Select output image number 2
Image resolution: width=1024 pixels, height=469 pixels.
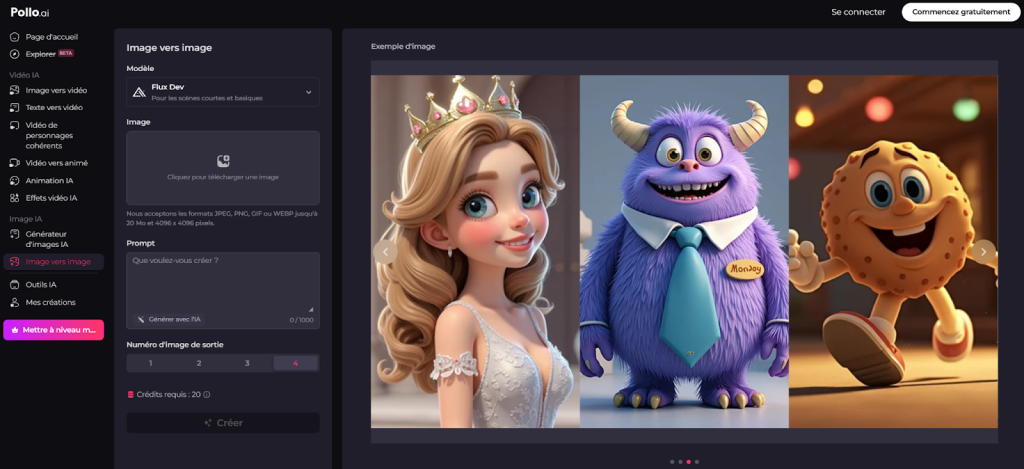(199, 363)
